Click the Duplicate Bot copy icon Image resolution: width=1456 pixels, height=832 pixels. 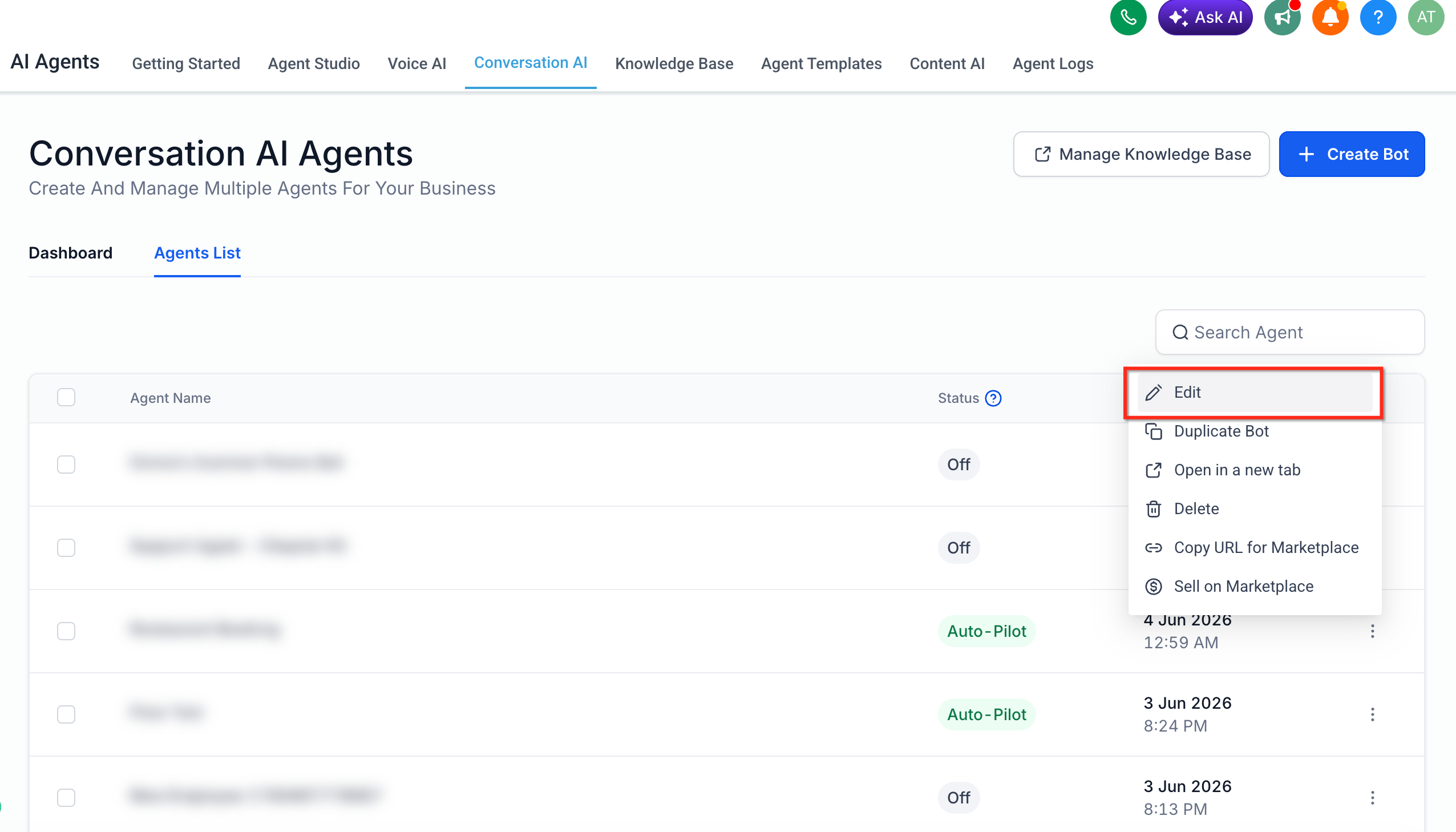(1153, 431)
